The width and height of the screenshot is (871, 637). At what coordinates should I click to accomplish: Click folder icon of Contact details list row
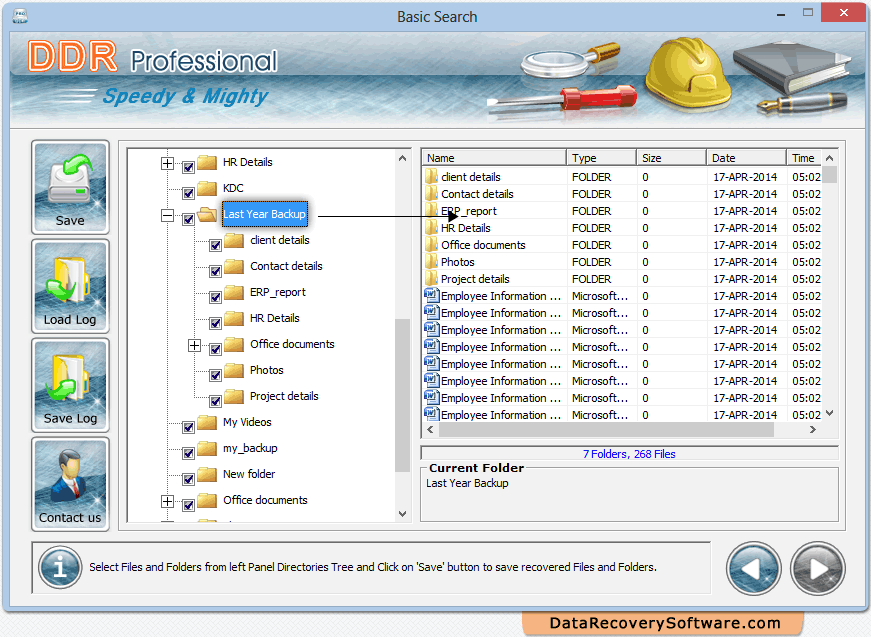pyautogui.click(x=432, y=194)
